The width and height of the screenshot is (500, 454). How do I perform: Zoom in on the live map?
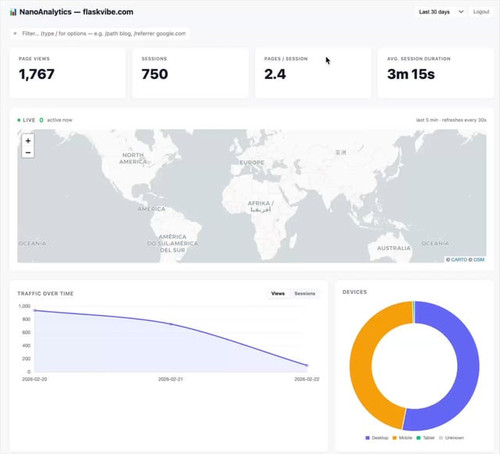[x=28, y=141]
